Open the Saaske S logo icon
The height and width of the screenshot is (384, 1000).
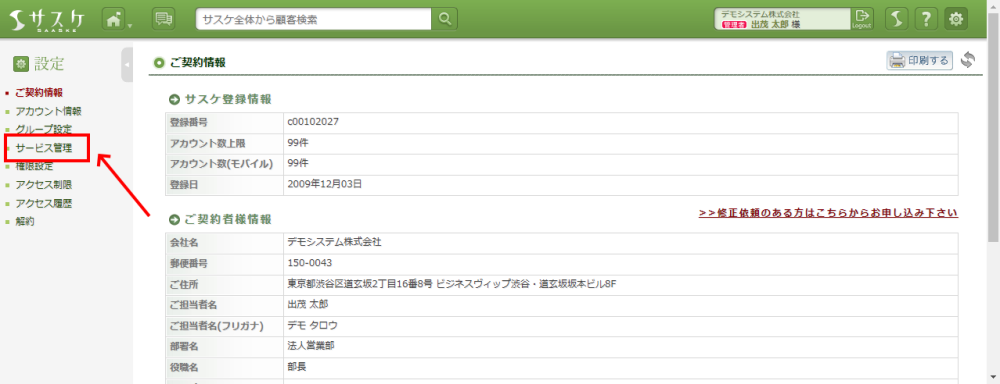(x=897, y=19)
